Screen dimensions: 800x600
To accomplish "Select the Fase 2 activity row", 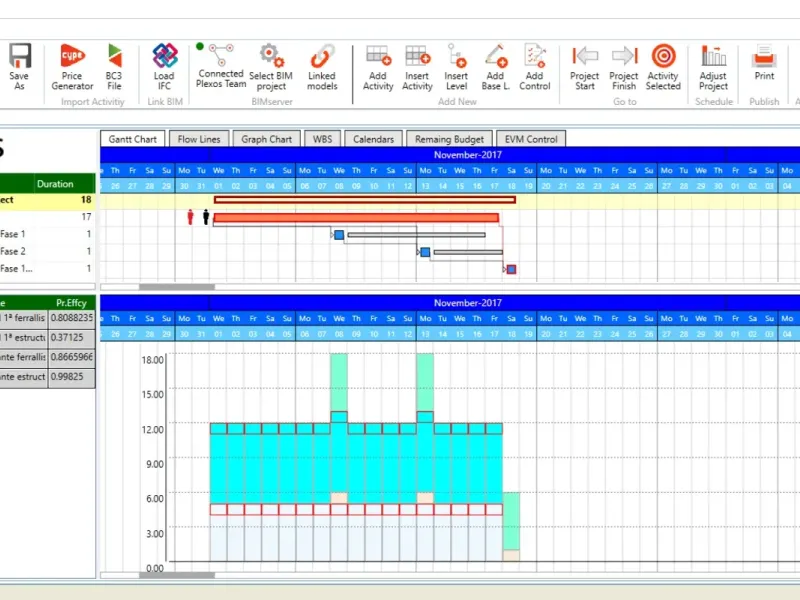I will (47, 252).
